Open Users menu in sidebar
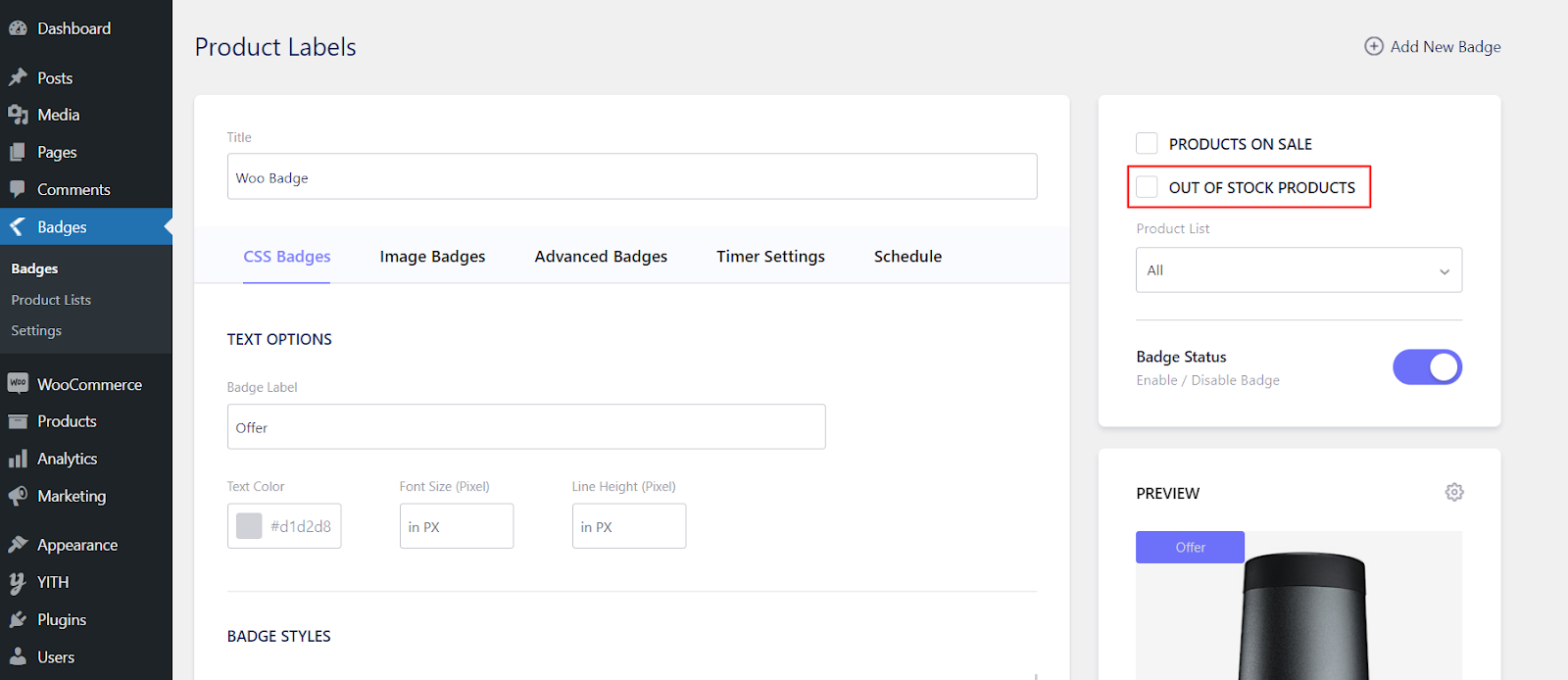This screenshot has width=1568, height=680. pos(56,656)
